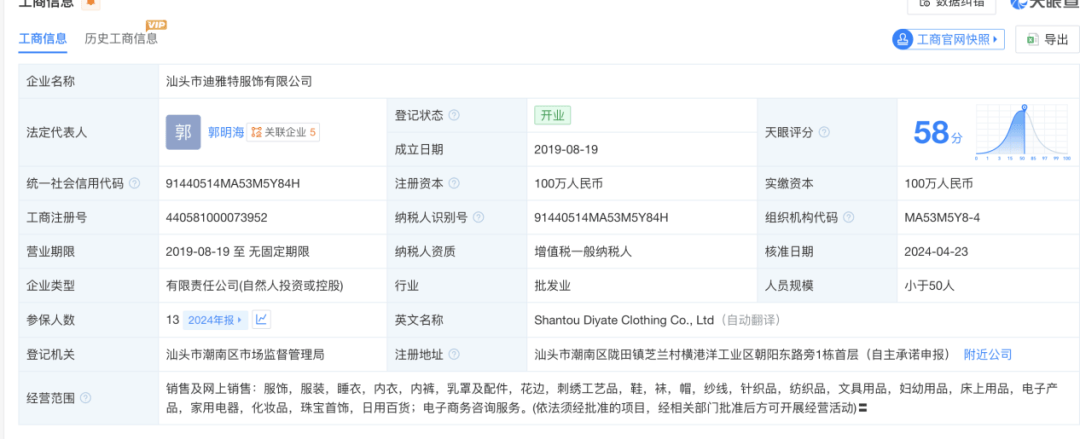Open the 2024年报 dropdown
This screenshot has height=439, width=1080.
point(216,320)
